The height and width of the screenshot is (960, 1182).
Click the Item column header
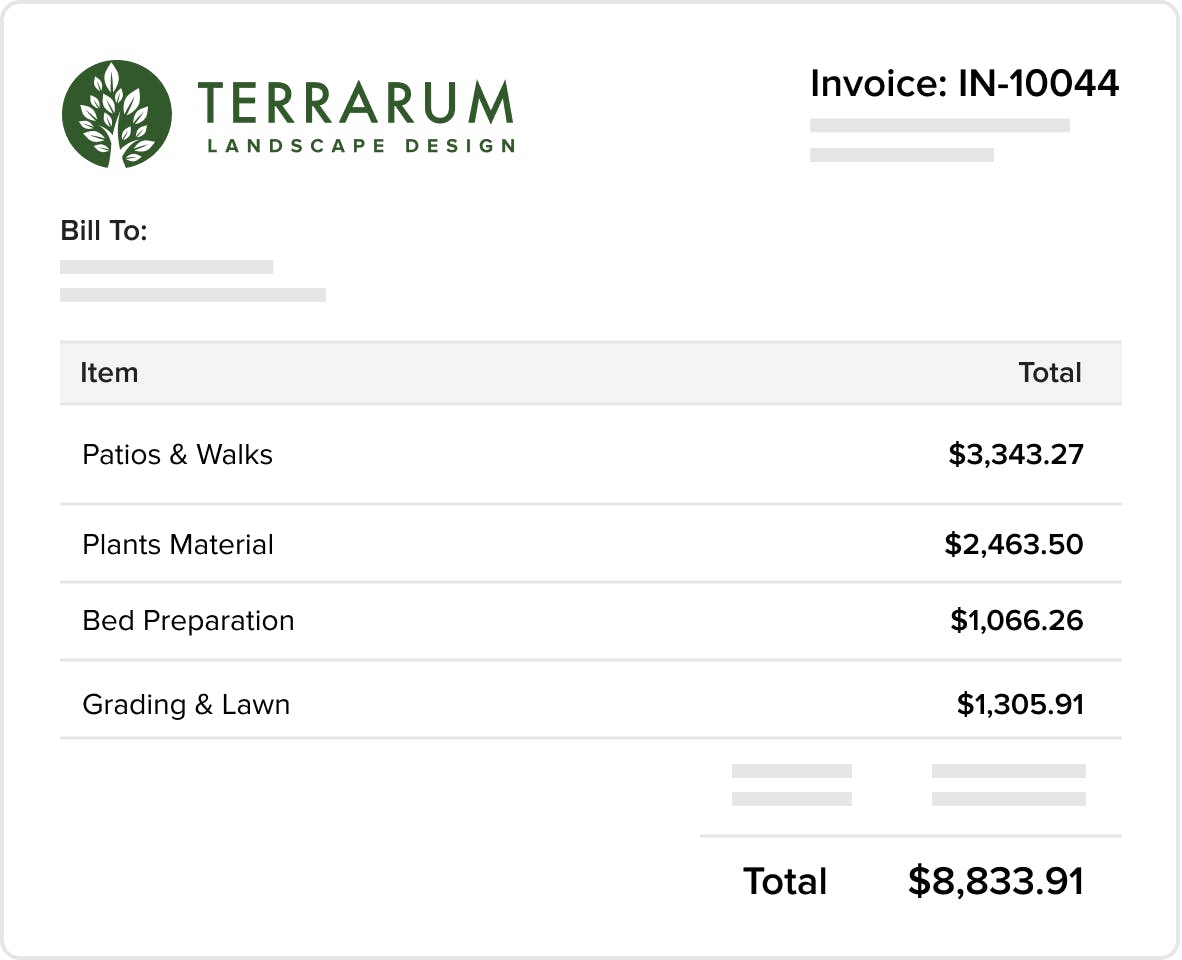[x=109, y=372]
